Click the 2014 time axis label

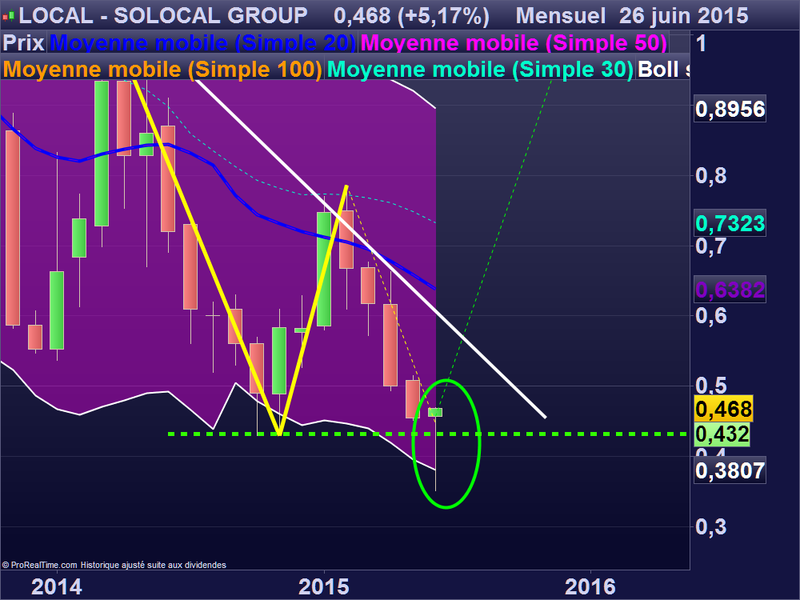(57, 587)
